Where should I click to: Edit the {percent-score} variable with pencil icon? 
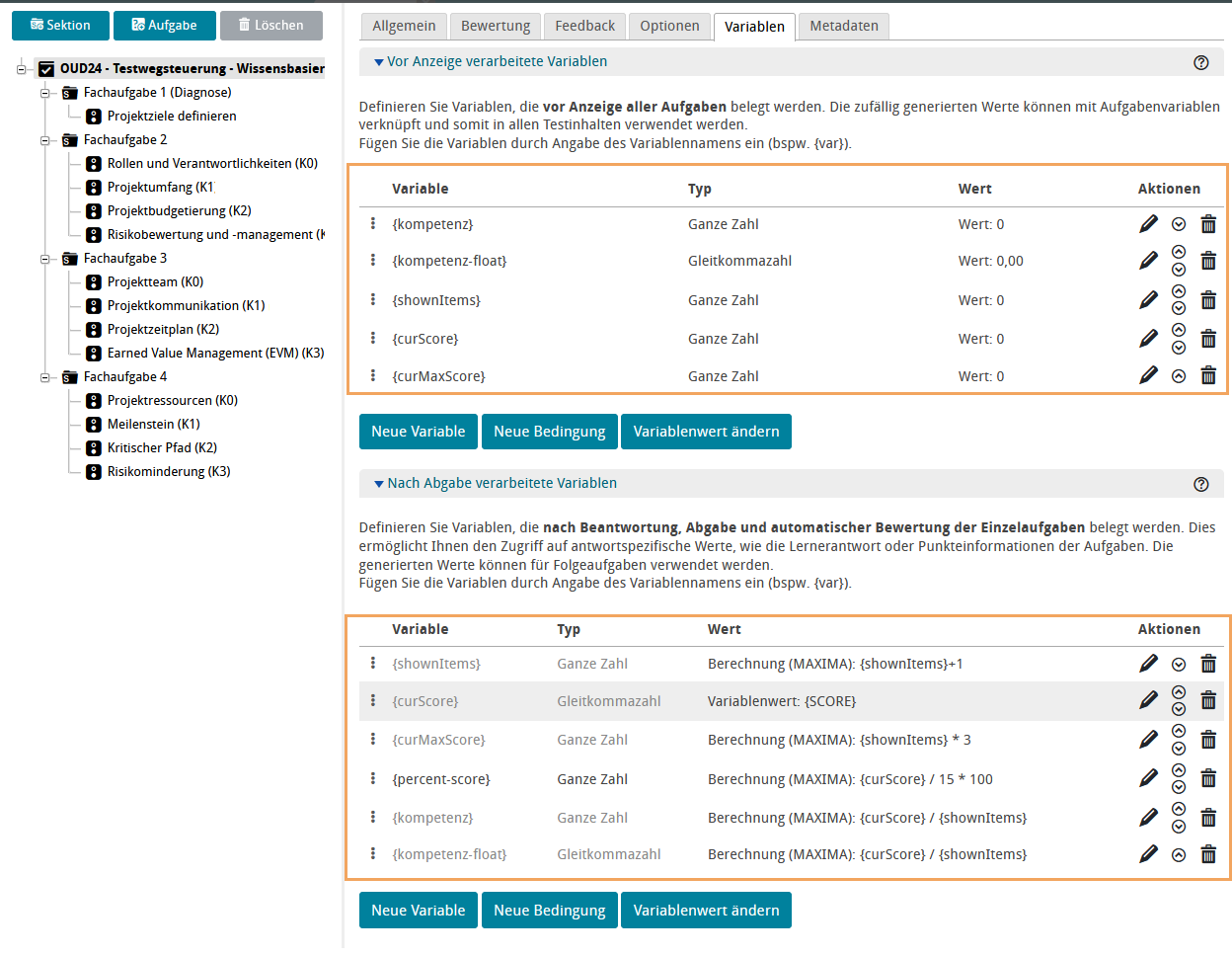click(x=1148, y=778)
